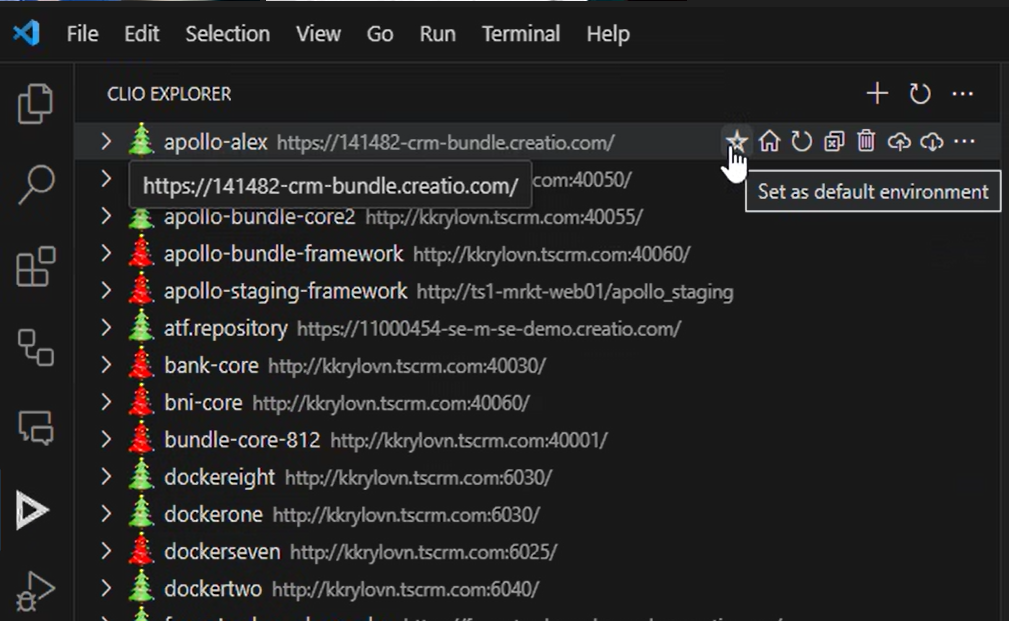Select the apollo-bundle-core2 row
The width and height of the screenshot is (1009, 621).
pos(538,216)
